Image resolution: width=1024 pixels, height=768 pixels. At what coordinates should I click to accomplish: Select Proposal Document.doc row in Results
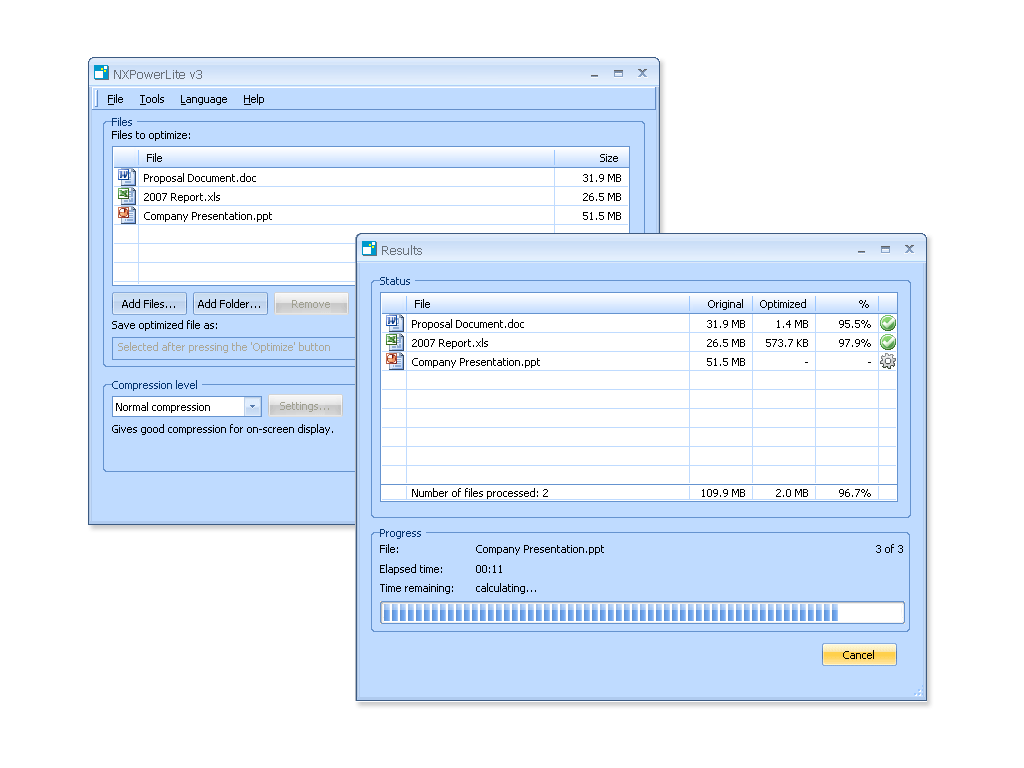pyautogui.click(x=639, y=323)
